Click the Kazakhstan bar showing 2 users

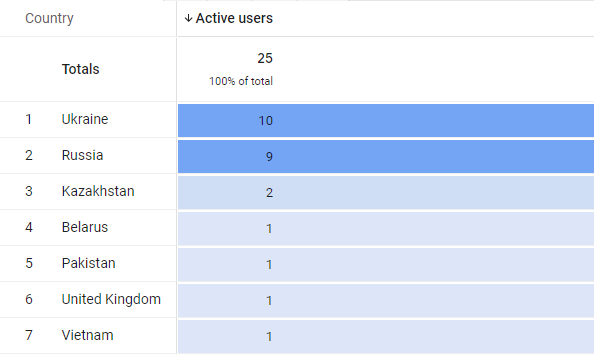386,192
